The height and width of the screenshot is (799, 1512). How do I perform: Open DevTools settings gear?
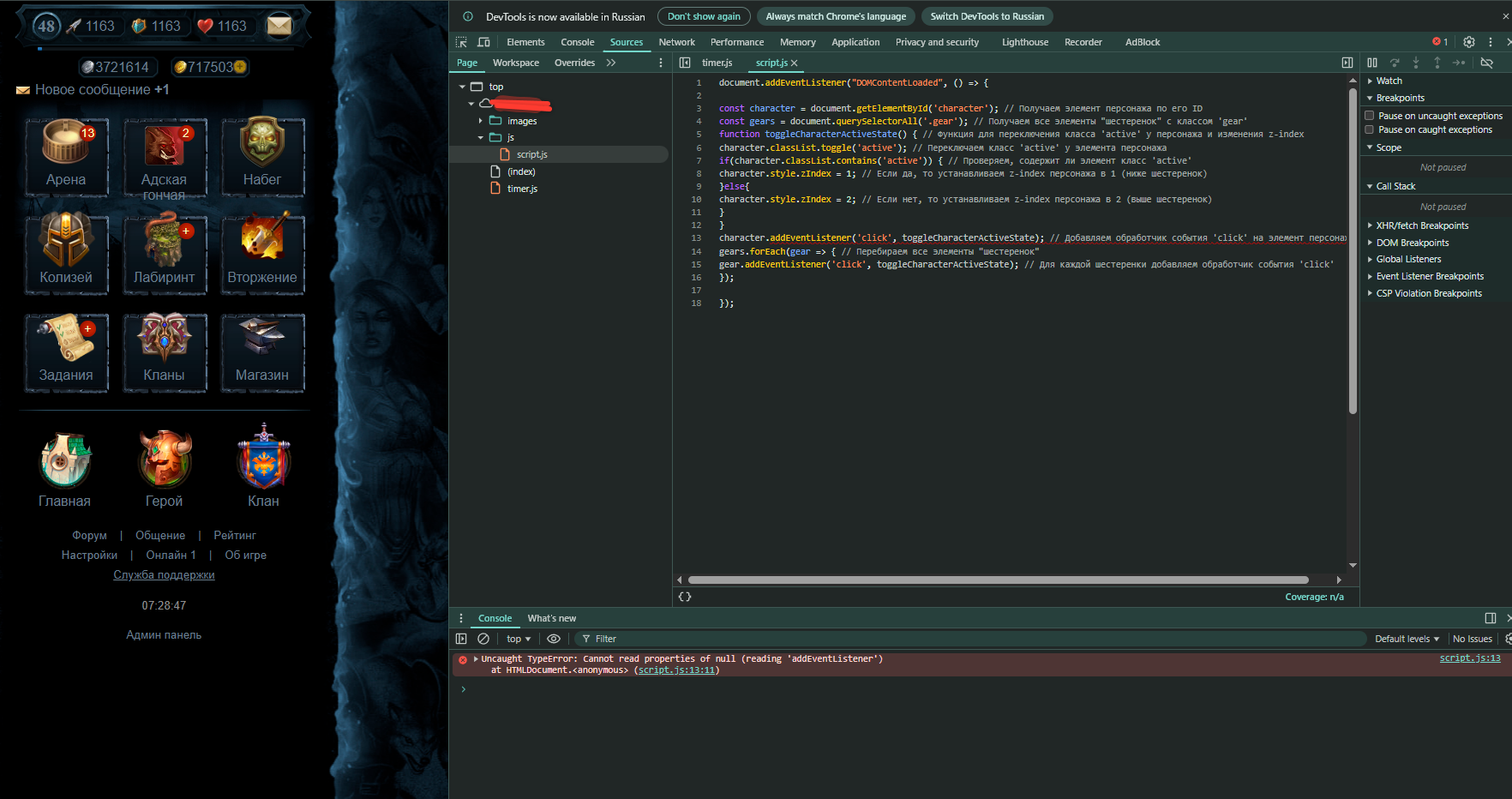click(x=1469, y=42)
